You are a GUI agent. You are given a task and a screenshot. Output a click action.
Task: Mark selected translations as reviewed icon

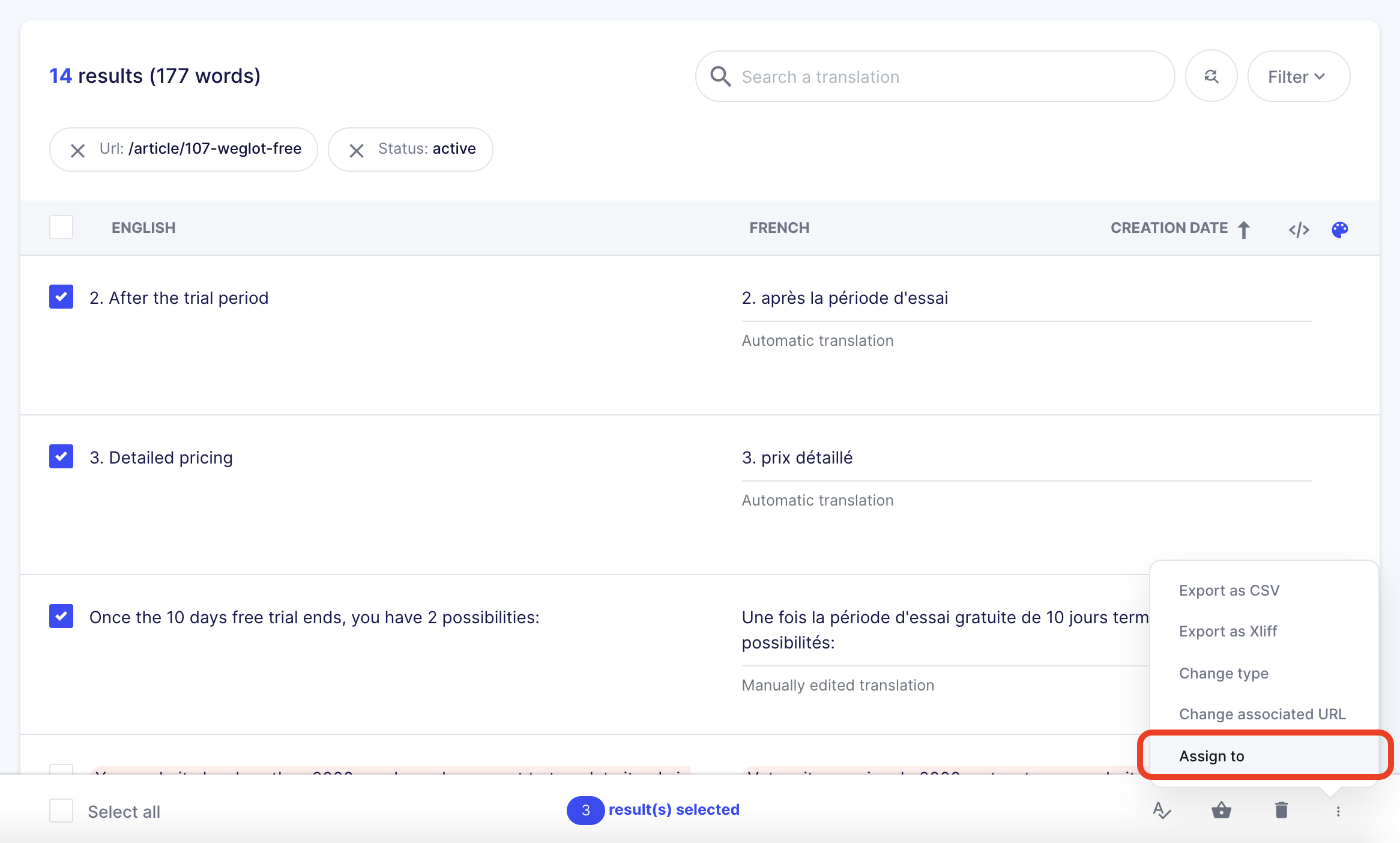[1162, 811]
